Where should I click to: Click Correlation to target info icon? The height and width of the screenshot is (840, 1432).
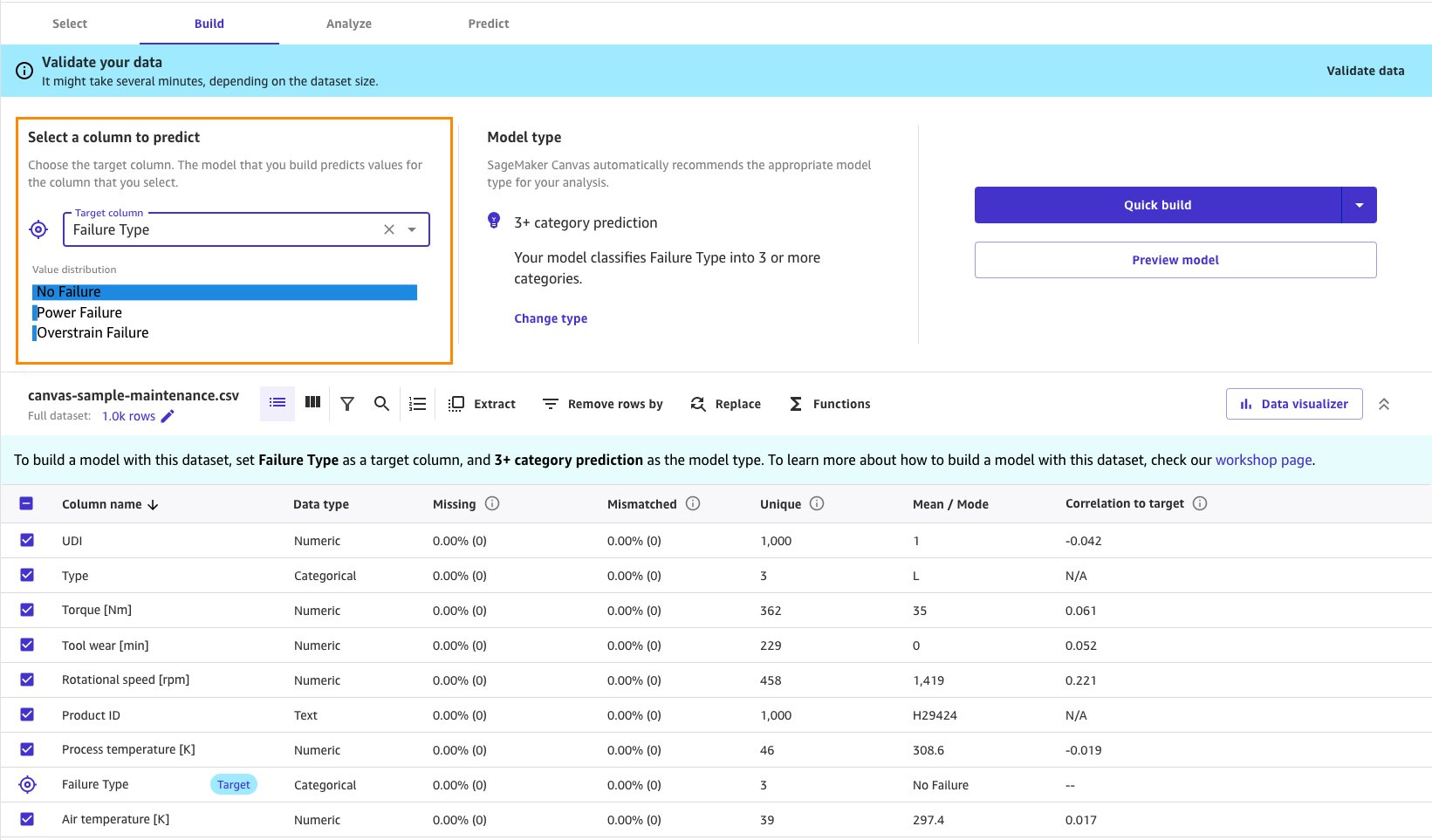pyautogui.click(x=1200, y=503)
